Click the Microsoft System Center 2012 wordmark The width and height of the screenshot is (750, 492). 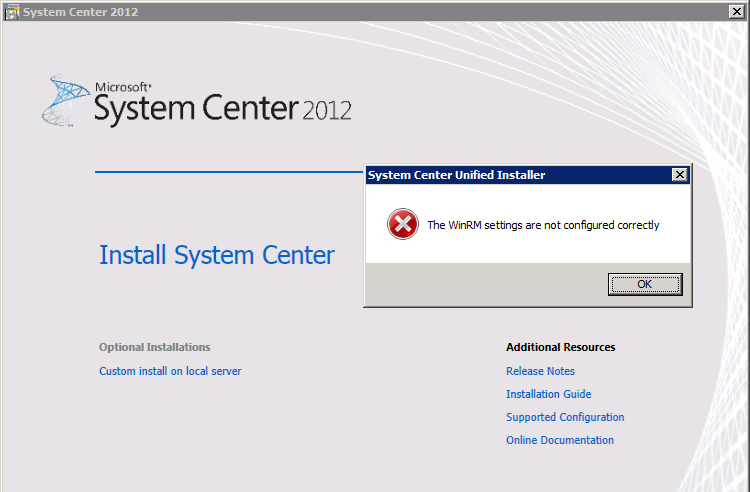tap(222, 105)
